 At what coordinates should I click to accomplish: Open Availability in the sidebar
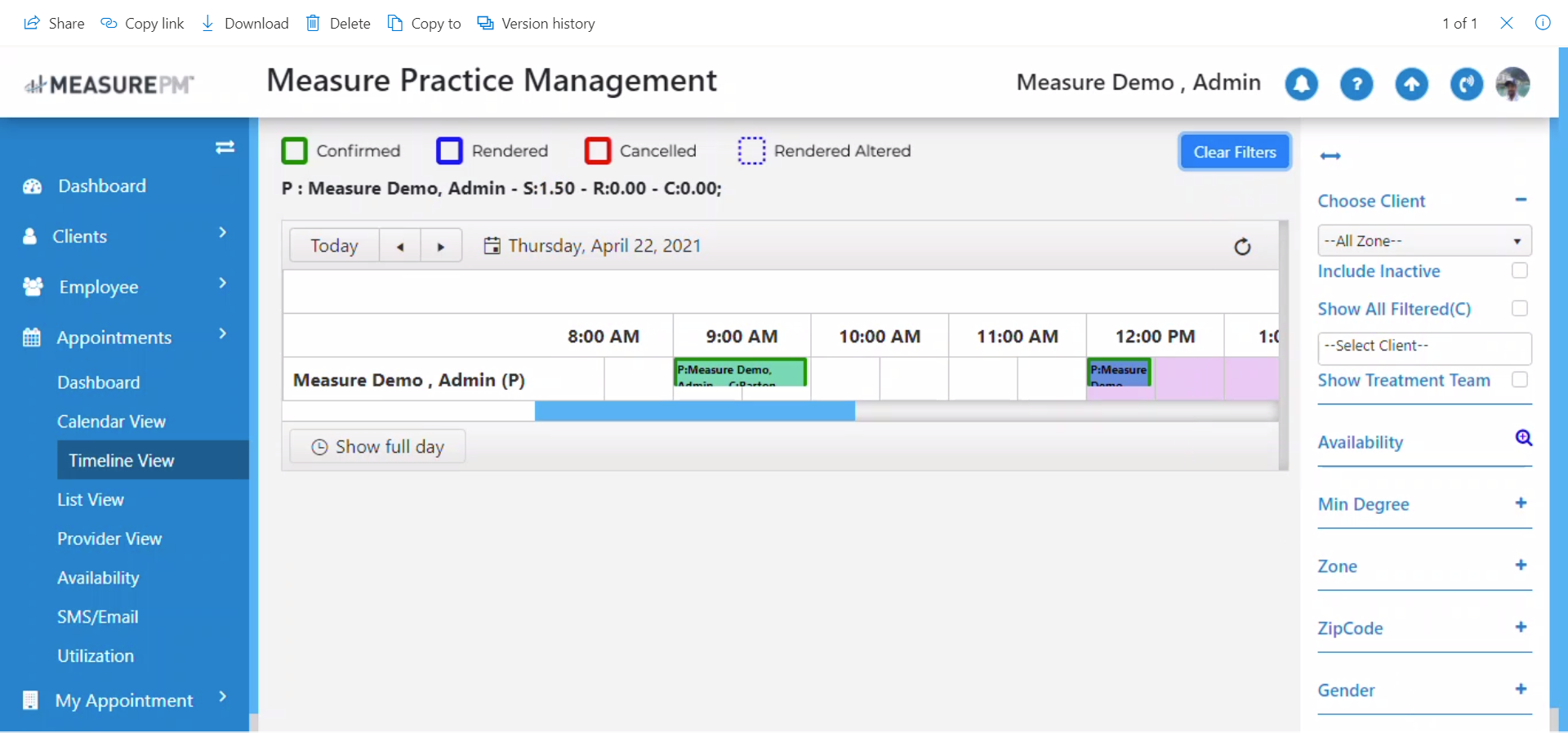pyautogui.click(x=98, y=579)
